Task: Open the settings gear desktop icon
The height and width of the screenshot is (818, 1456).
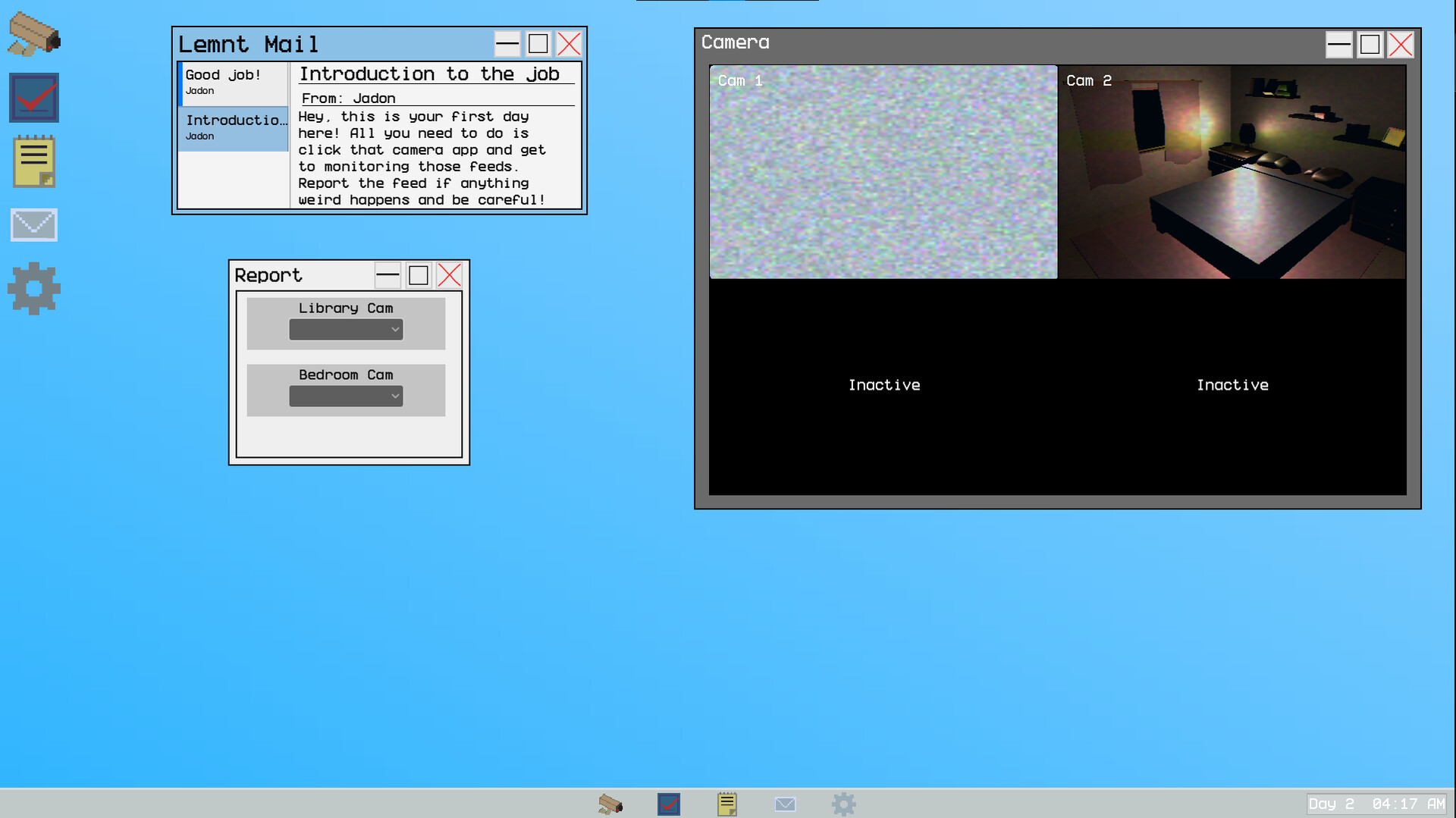Action: pyautogui.click(x=34, y=289)
